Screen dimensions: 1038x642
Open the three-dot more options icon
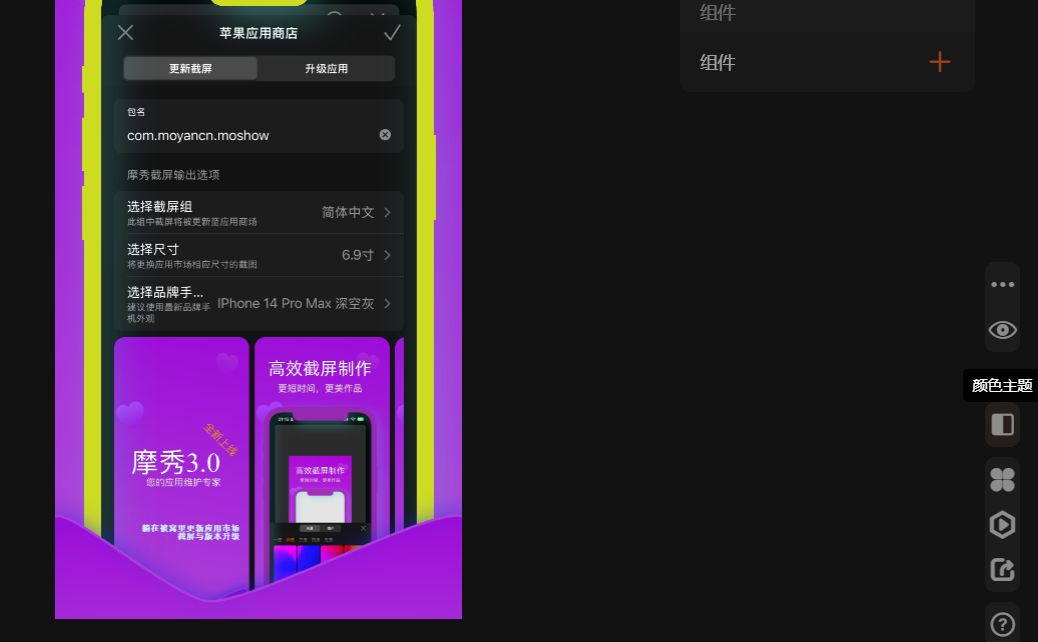(1002, 285)
